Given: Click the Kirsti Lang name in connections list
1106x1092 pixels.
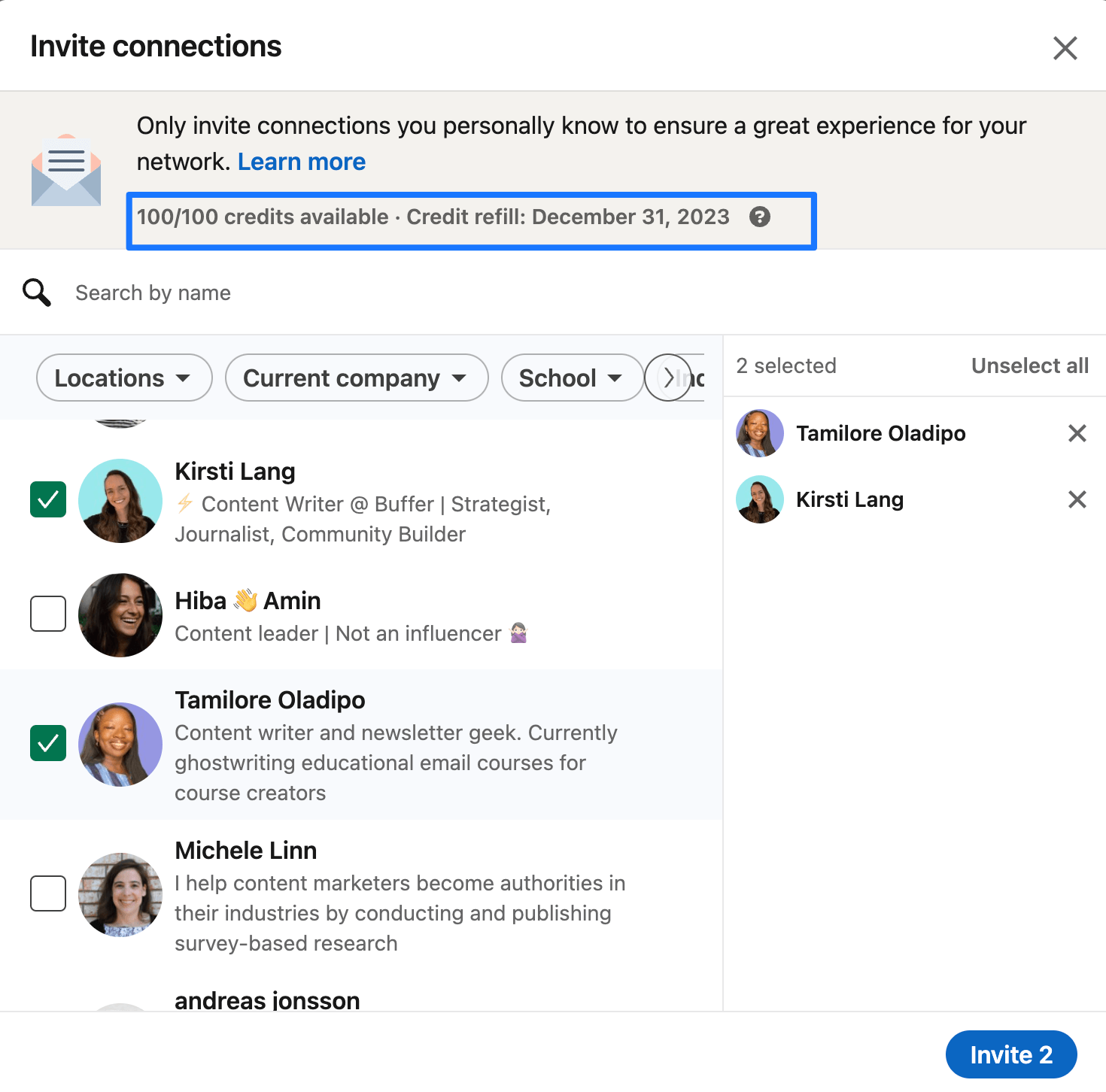Looking at the screenshot, I should click(235, 472).
